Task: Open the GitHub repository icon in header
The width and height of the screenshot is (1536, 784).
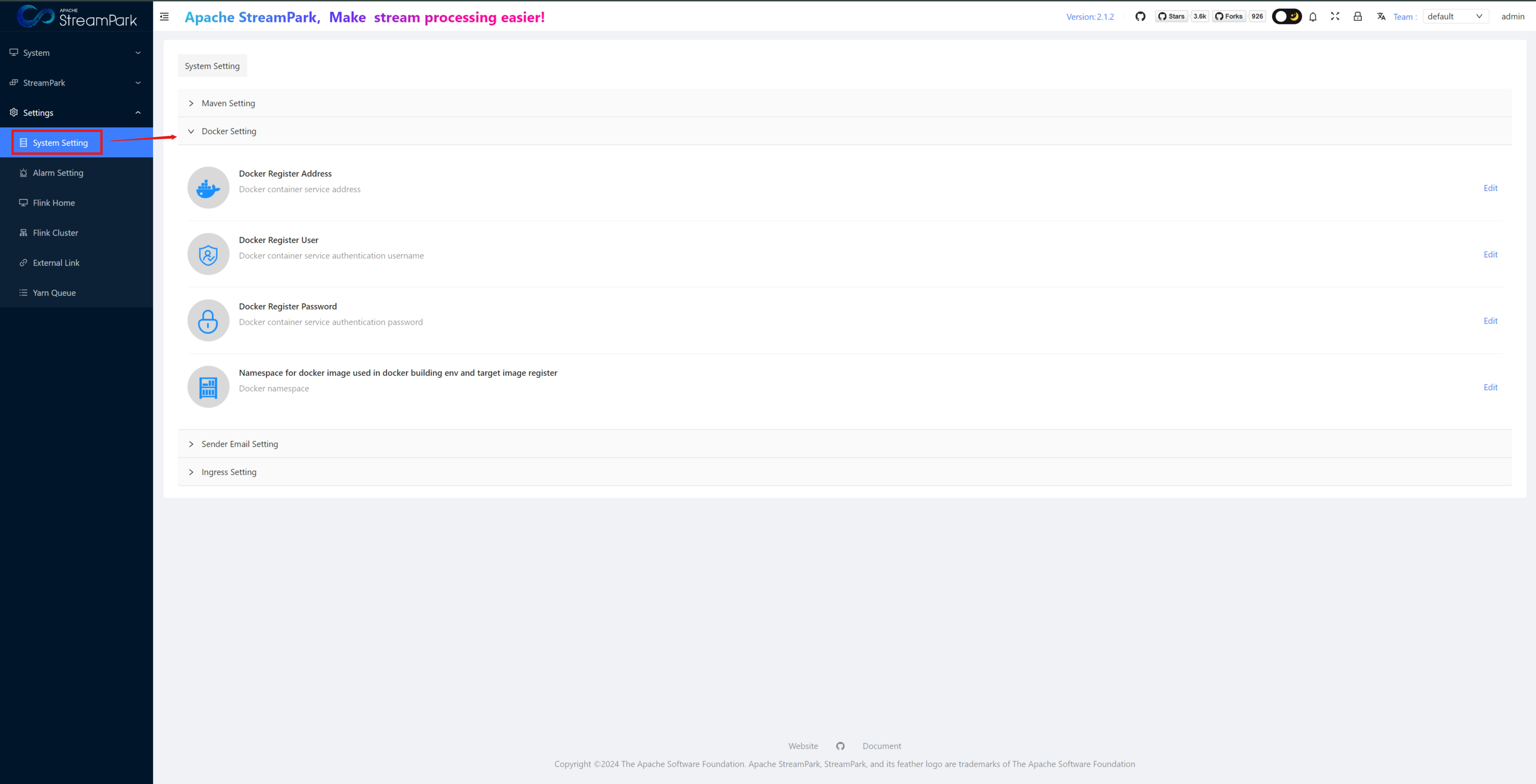Action: [1140, 17]
